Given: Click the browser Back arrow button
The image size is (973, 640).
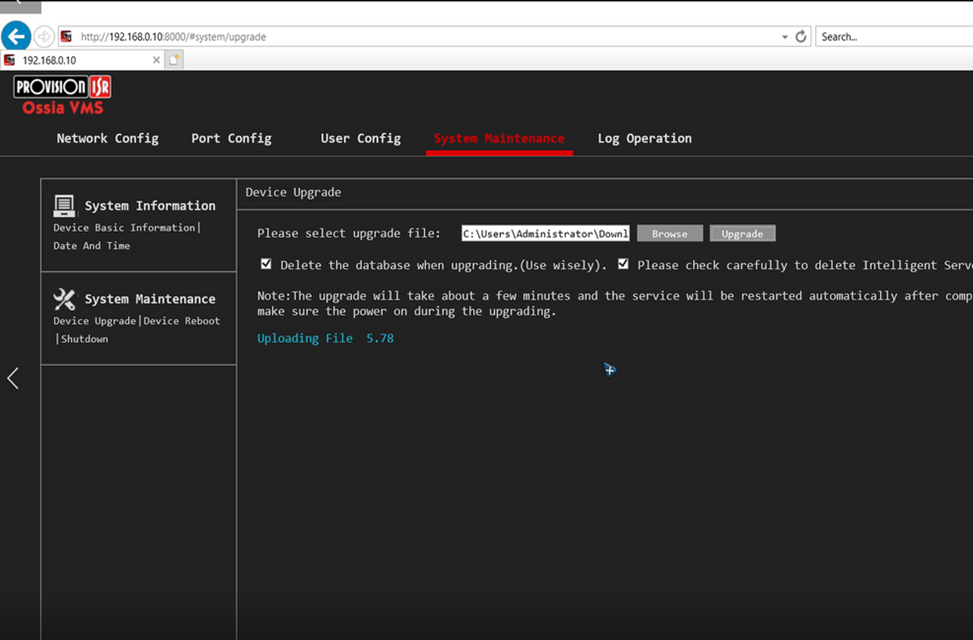Looking at the screenshot, I should [16, 36].
